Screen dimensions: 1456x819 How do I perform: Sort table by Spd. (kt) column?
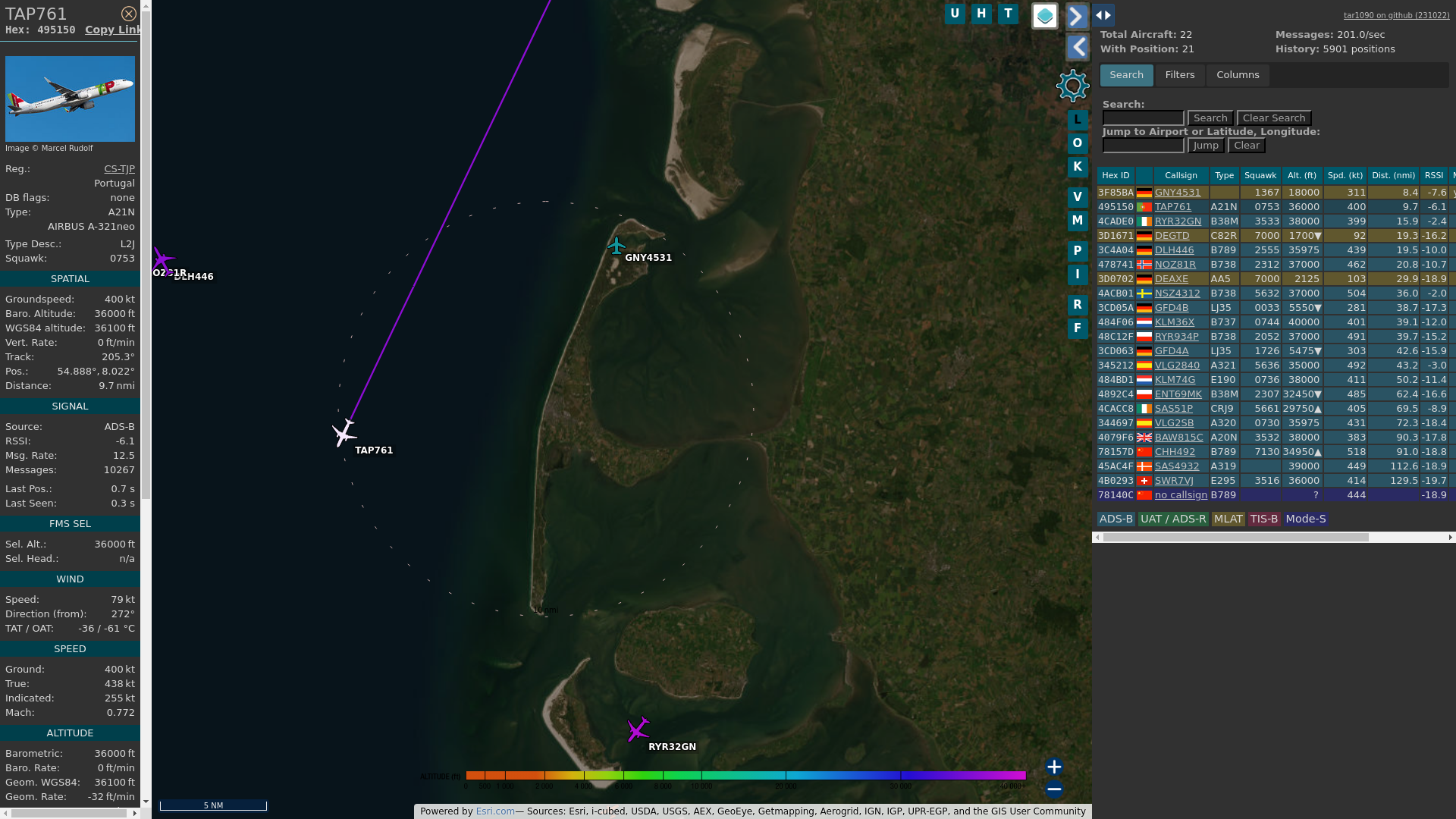[1345, 176]
